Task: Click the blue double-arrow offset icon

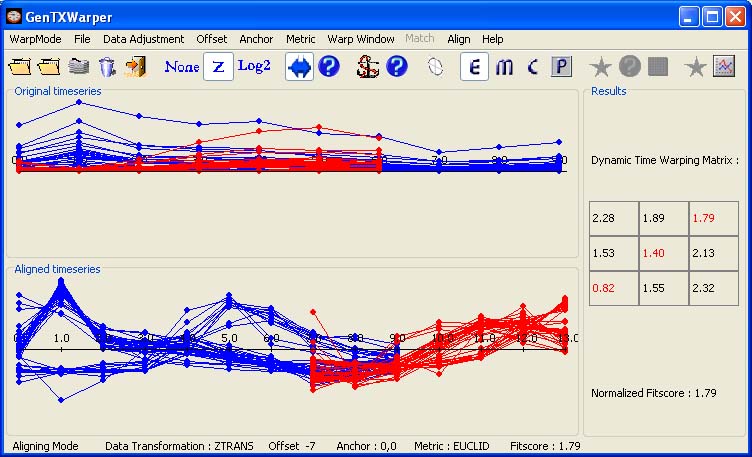Action: pos(299,67)
